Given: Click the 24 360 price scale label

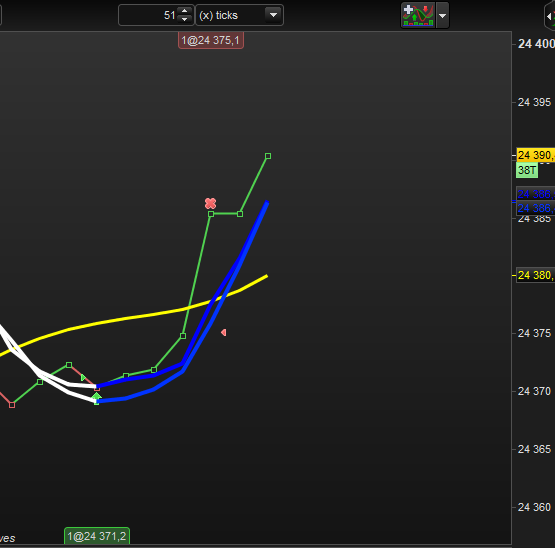Looking at the screenshot, I should coord(534,507).
